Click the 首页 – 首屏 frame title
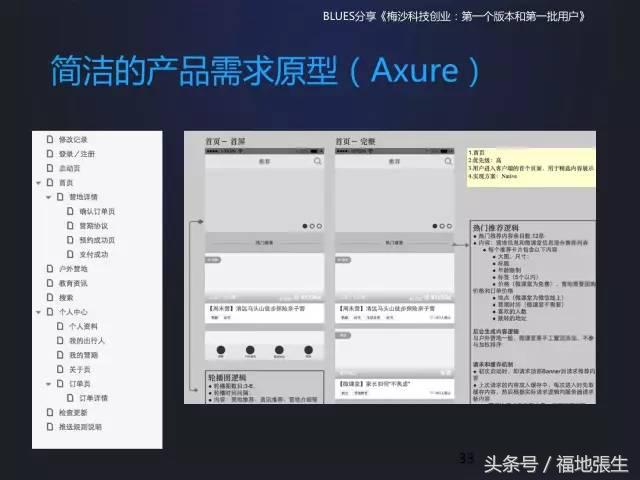This screenshot has width=640, height=480. point(225,142)
